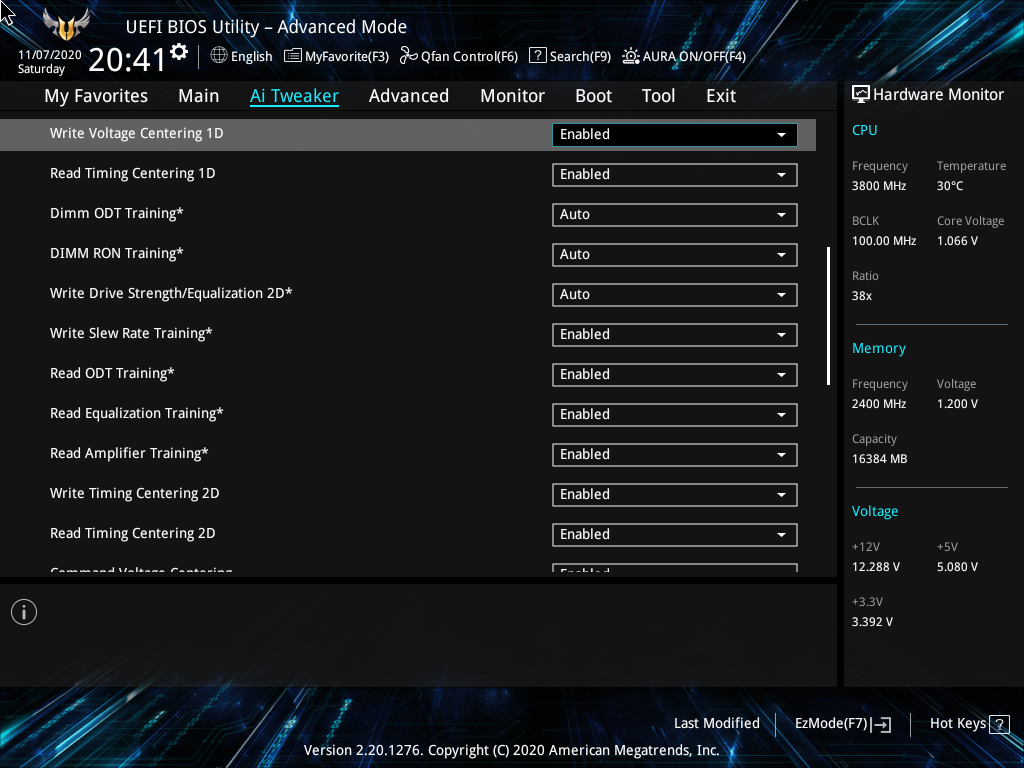Expand the Dimm ODT Training dropdown
The width and height of the screenshot is (1024, 768).
[x=675, y=214]
